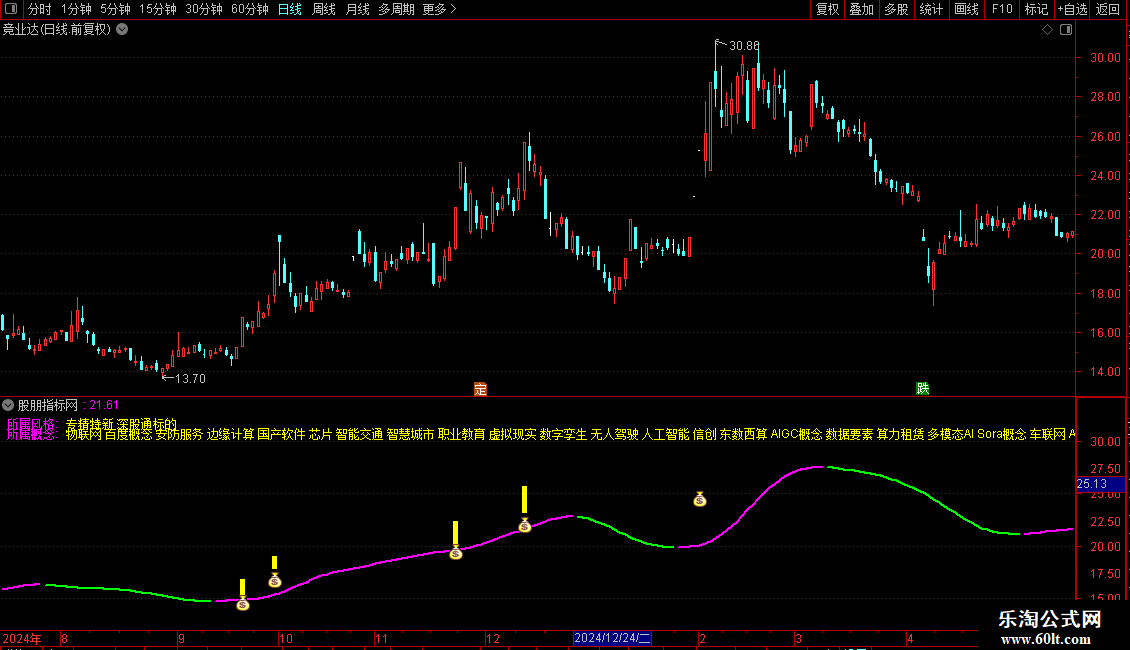Image resolution: width=1130 pixels, height=650 pixels.
Task: Click the diamond icon above the chart
Action: [x=1048, y=30]
